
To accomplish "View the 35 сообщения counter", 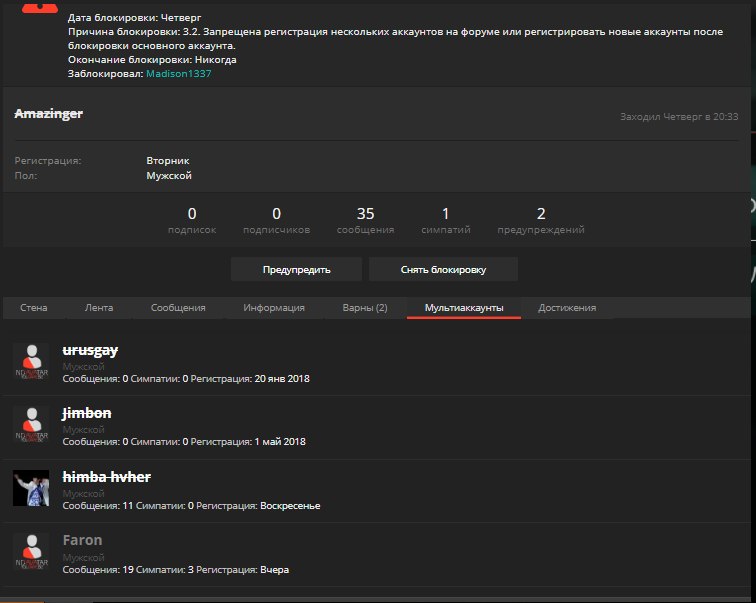I will click(365, 220).
